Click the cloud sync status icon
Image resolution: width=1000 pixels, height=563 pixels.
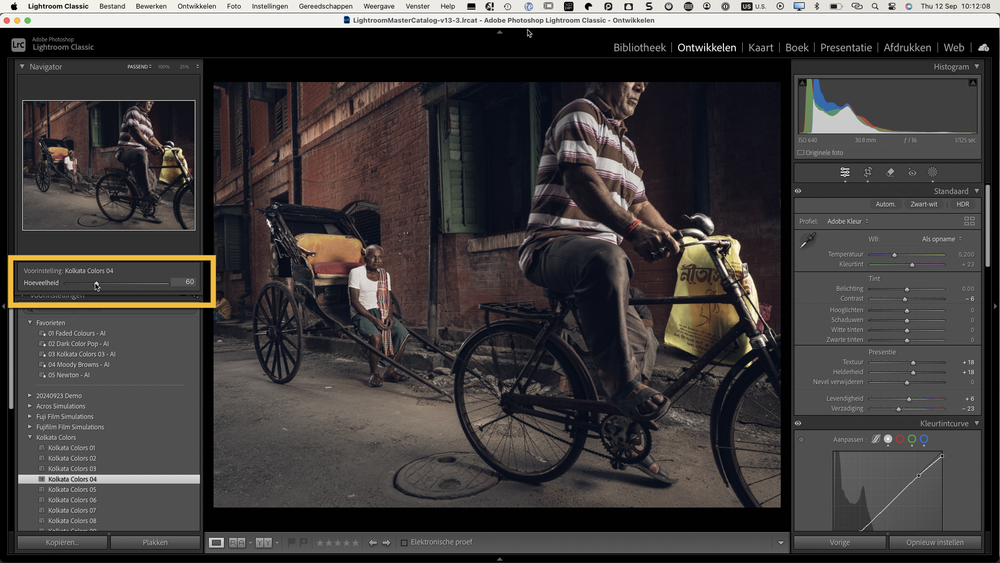(983, 47)
